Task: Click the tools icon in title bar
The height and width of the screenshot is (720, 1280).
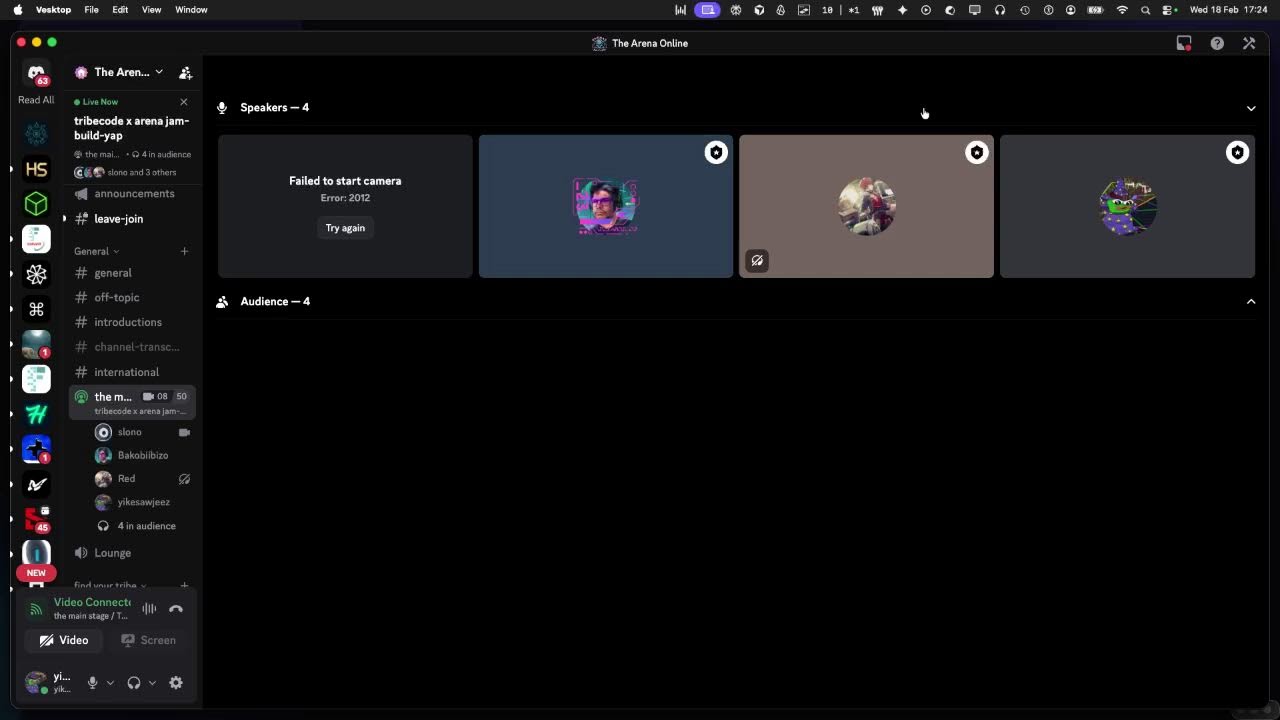Action: pyautogui.click(x=1249, y=43)
